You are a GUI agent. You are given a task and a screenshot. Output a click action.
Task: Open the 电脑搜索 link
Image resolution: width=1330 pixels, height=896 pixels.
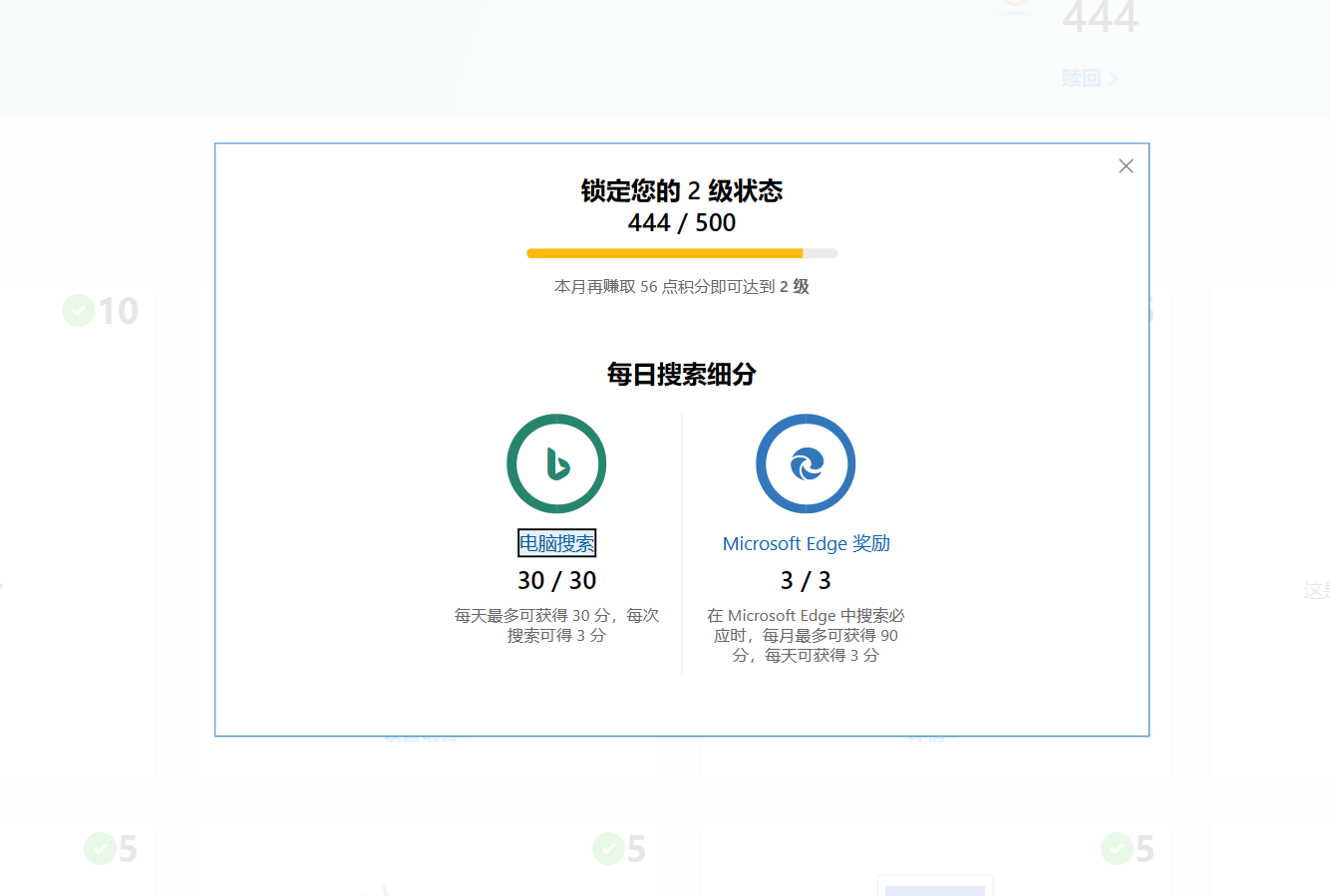[x=557, y=543]
